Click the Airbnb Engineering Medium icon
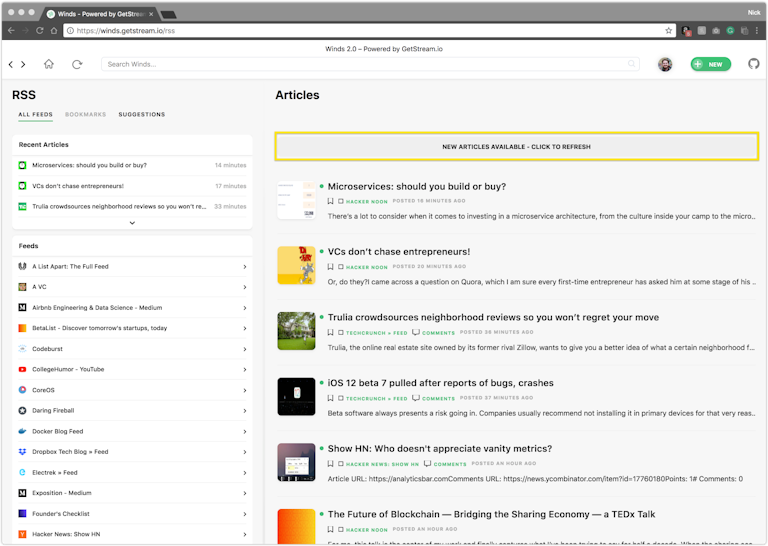The image size is (768, 546). [22, 308]
